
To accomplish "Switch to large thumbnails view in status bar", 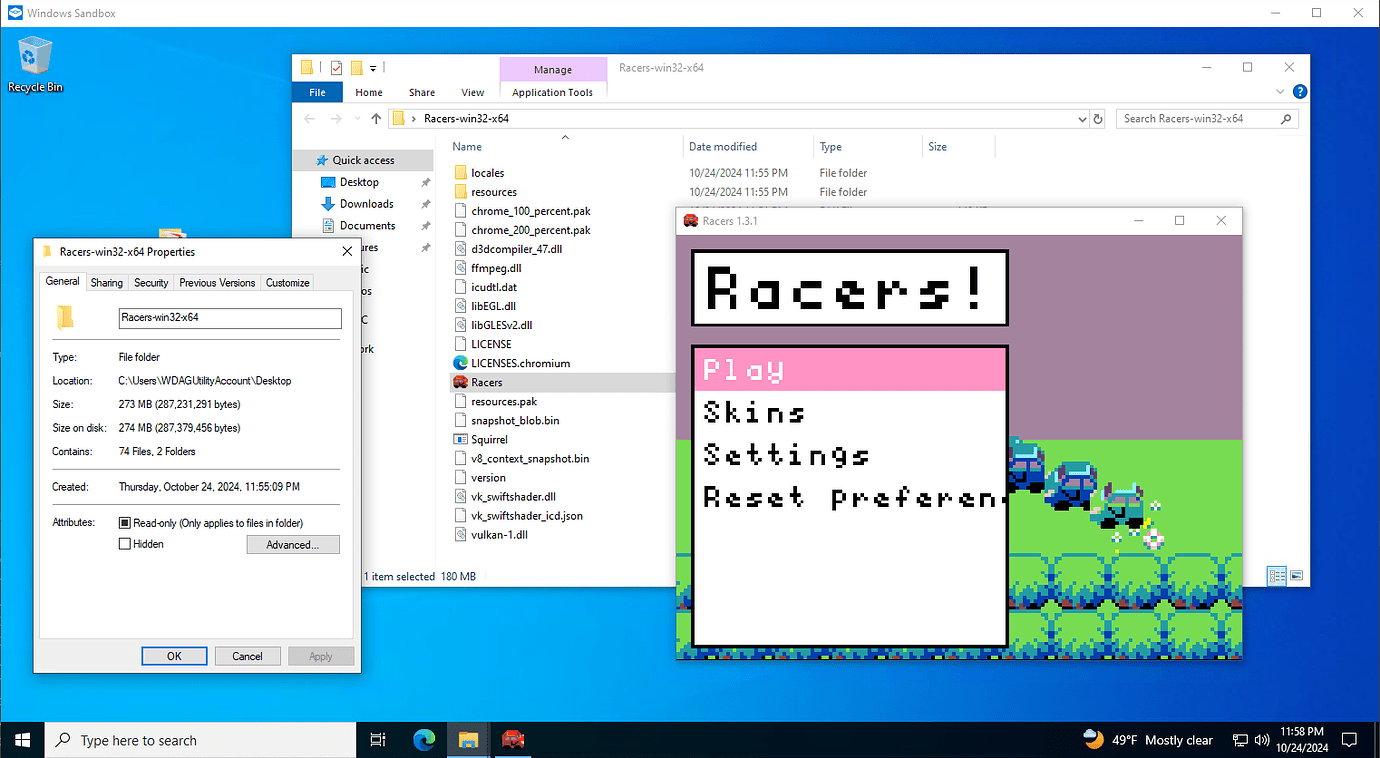I will [1297, 576].
